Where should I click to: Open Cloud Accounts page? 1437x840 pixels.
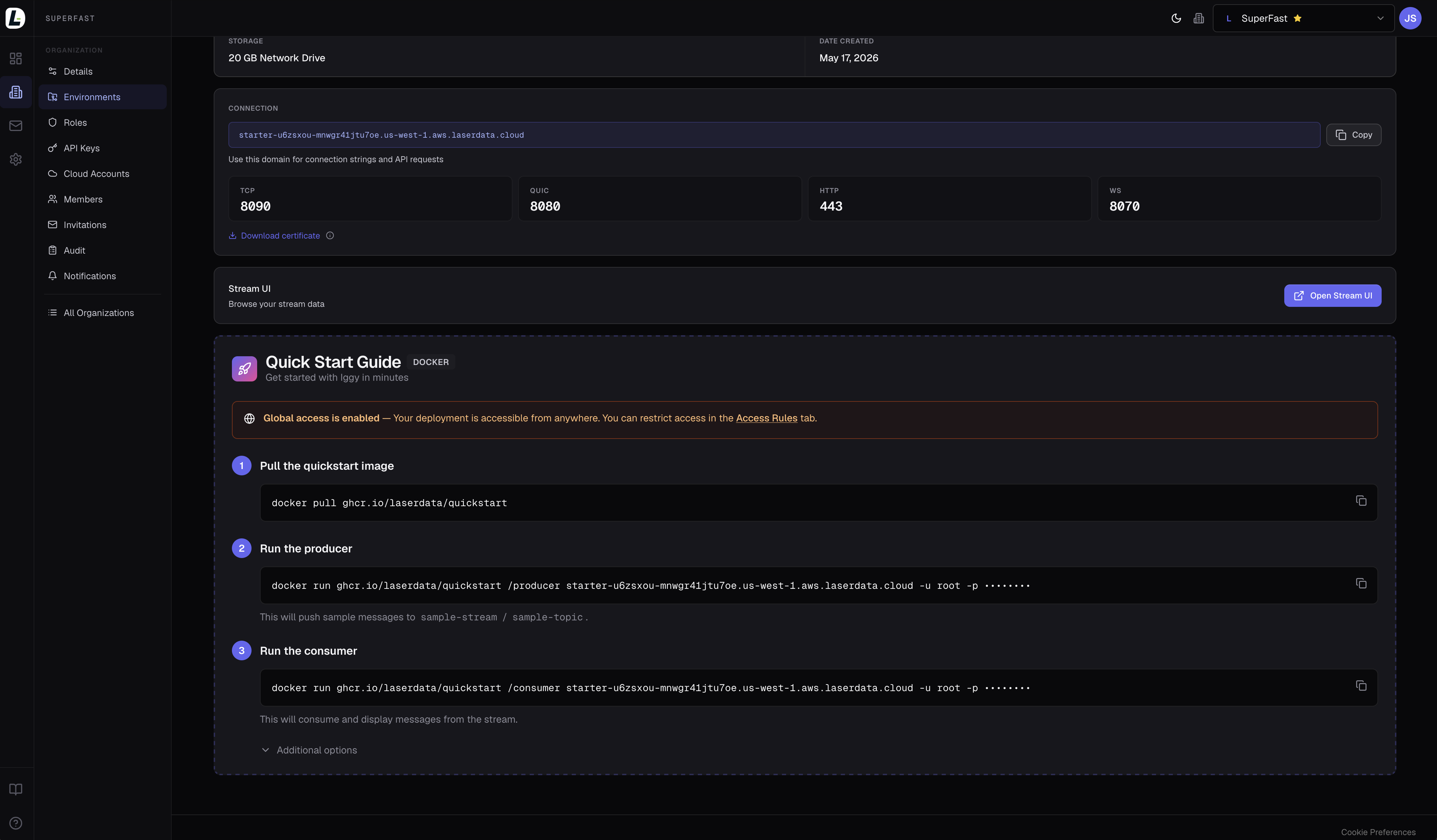pyautogui.click(x=103, y=174)
